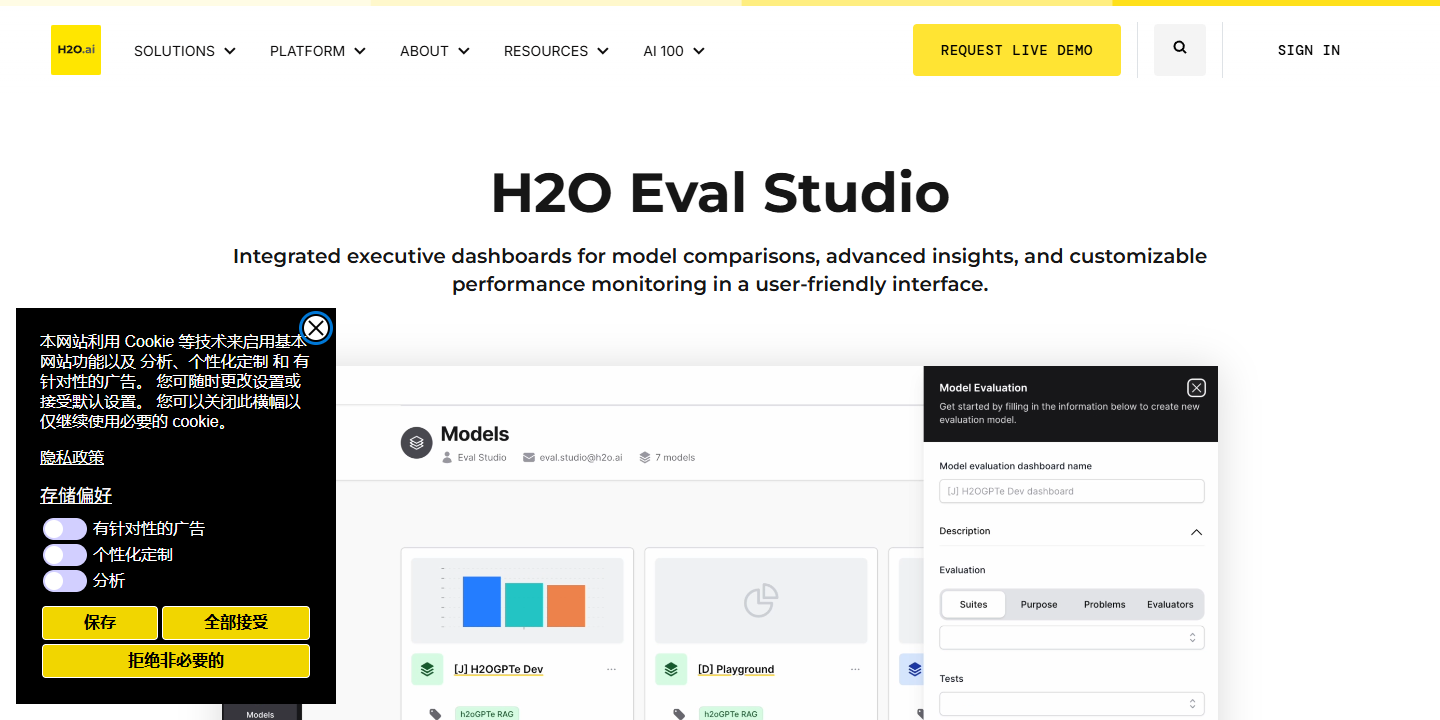1440x720 pixels.
Task: Click Request Live Demo button
Action: pos(1017,50)
